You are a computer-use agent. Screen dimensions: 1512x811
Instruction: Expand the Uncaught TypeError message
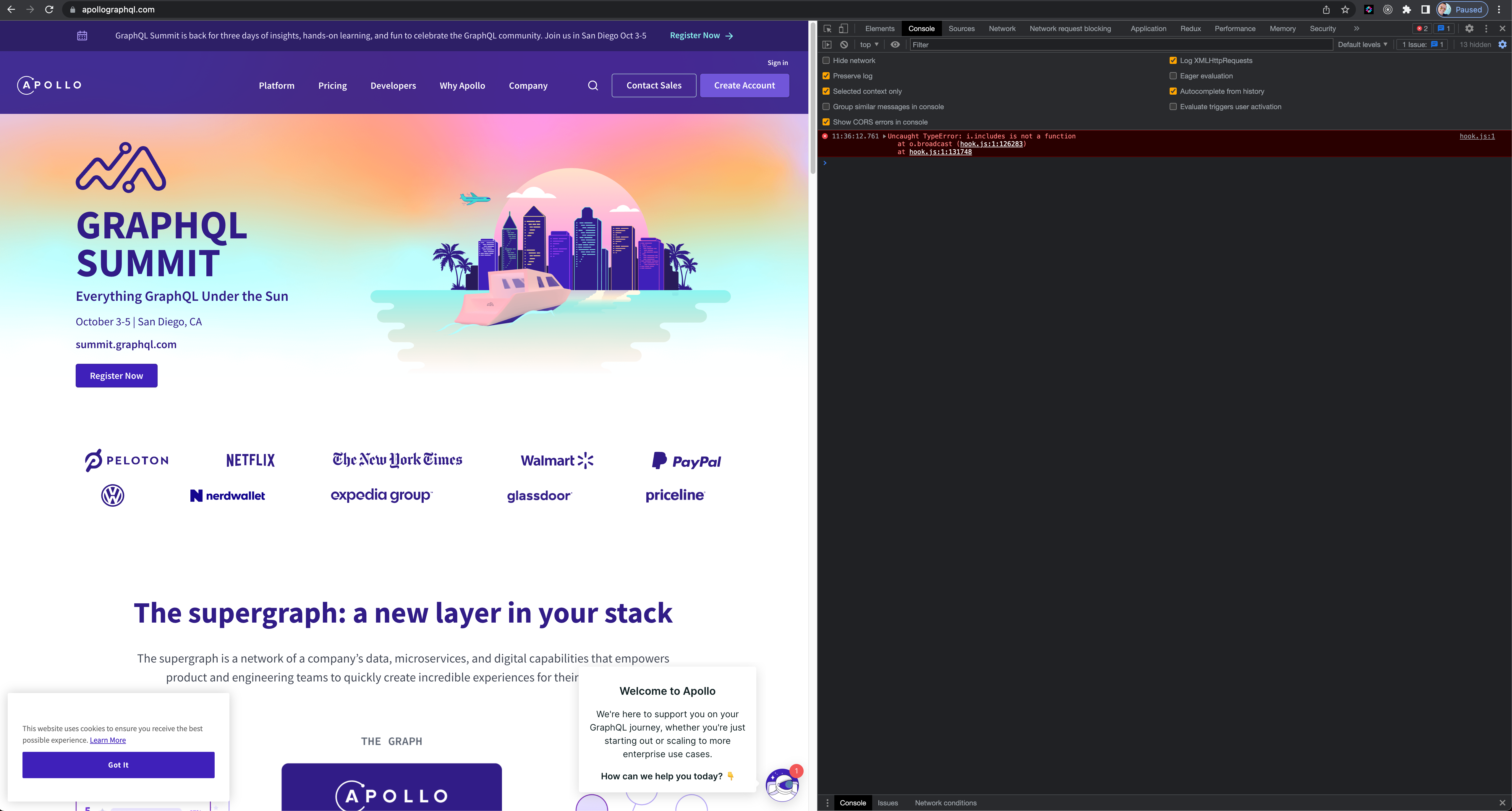[885, 136]
